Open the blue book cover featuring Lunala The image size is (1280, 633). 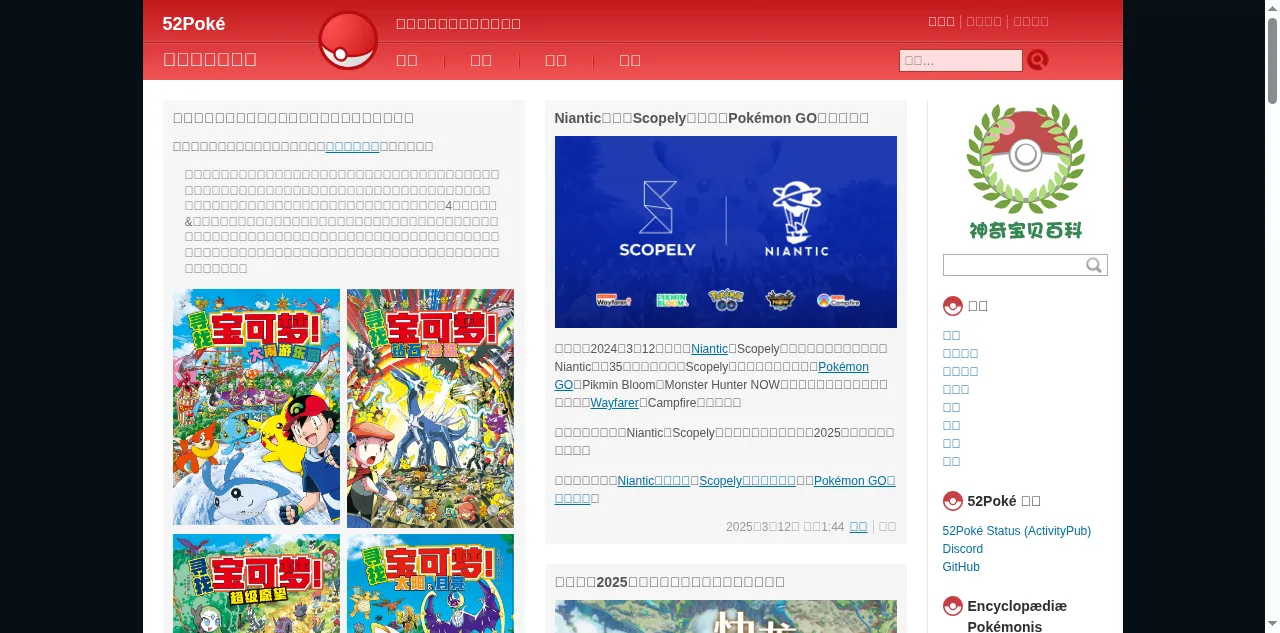430,583
